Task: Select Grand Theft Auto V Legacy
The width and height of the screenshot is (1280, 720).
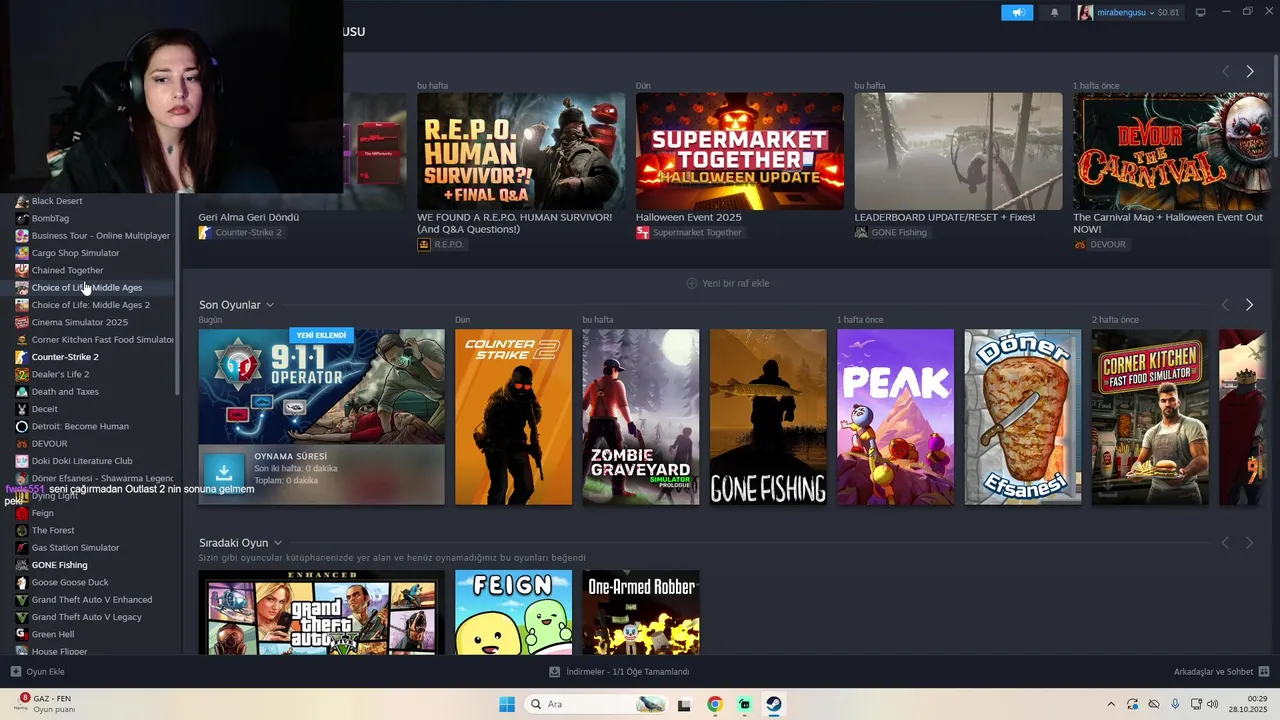Action: pyautogui.click(x=86, y=617)
